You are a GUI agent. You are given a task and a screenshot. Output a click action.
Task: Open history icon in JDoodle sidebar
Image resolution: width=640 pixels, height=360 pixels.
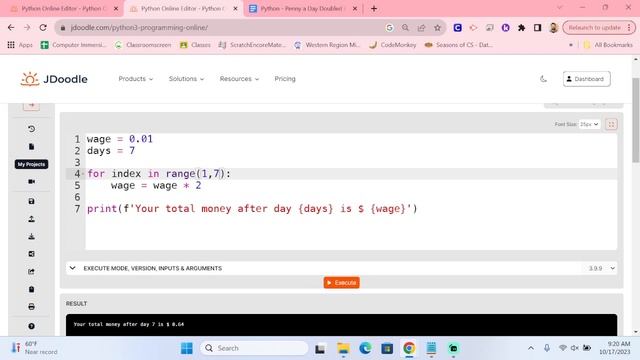31,129
